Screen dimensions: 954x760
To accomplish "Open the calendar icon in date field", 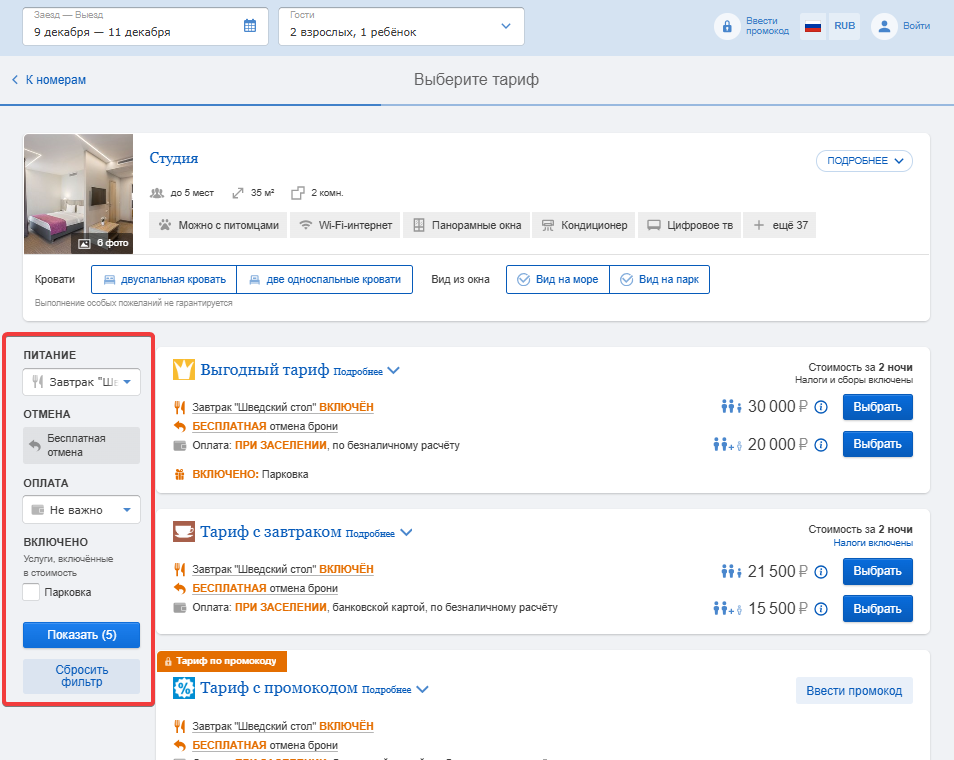I will click(x=249, y=26).
